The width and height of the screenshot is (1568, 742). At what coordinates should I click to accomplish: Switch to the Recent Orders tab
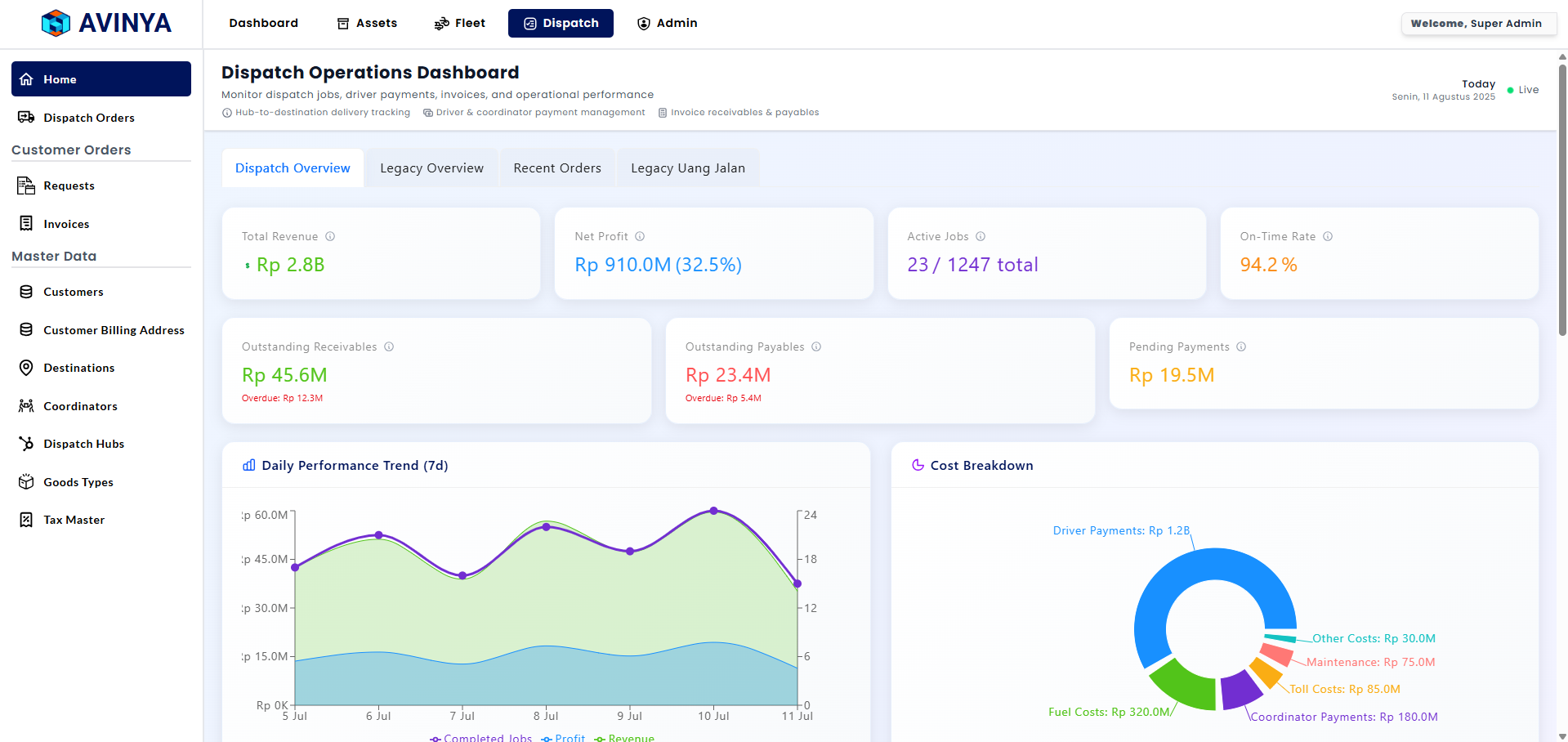point(556,168)
